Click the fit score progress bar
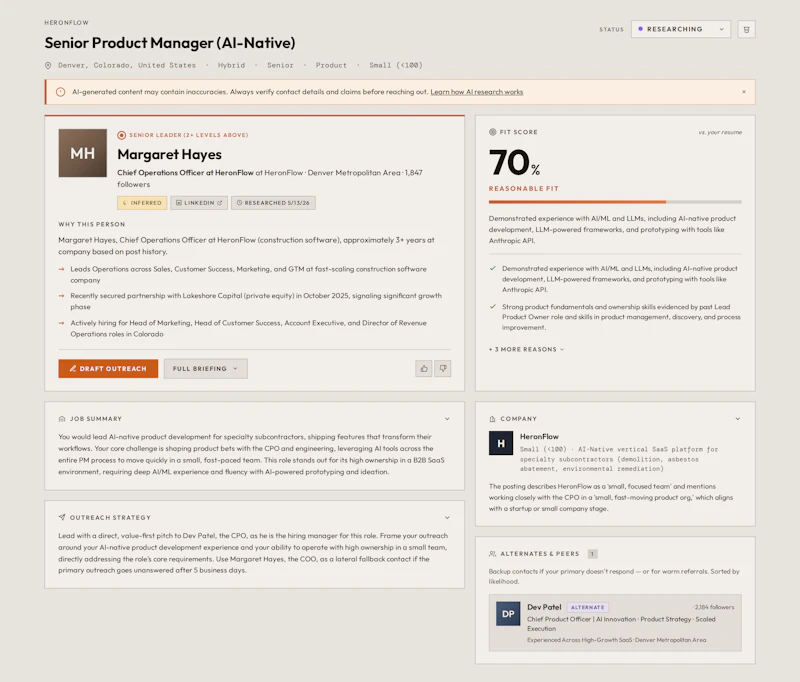The image size is (800, 682). point(615,202)
